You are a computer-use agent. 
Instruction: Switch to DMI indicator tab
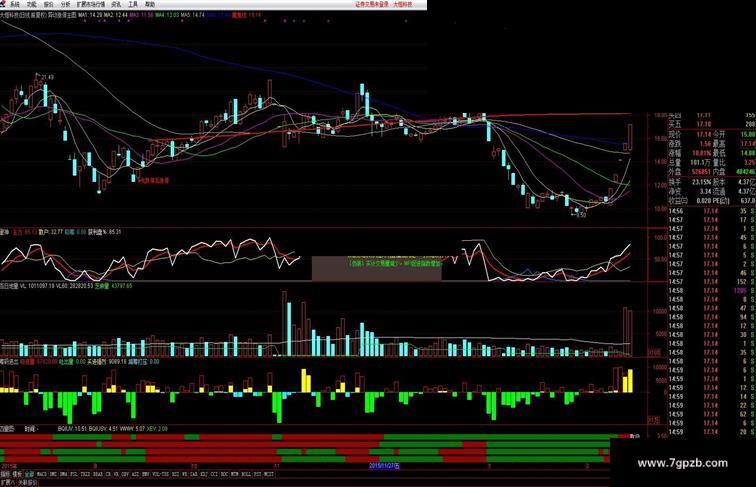click(53, 474)
